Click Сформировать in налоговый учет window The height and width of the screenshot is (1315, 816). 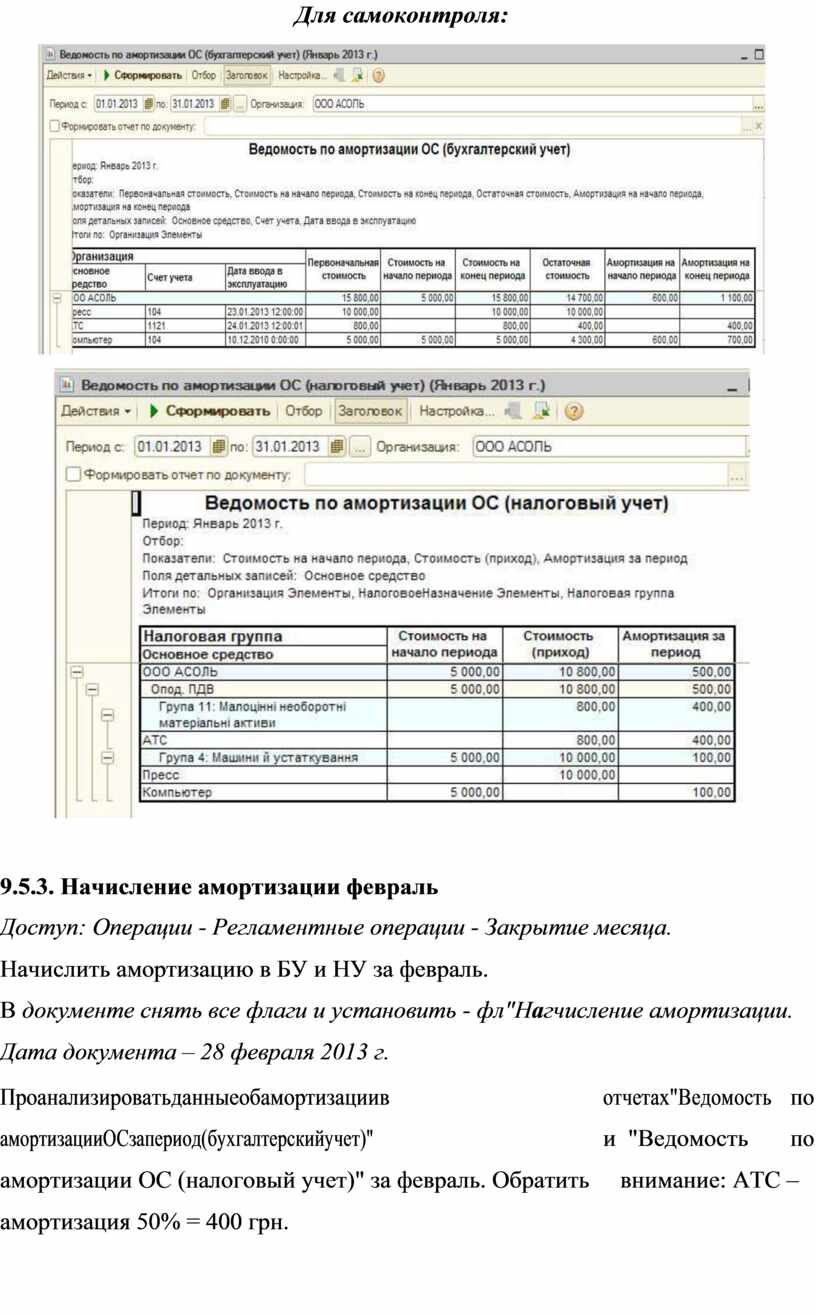pos(218,411)
